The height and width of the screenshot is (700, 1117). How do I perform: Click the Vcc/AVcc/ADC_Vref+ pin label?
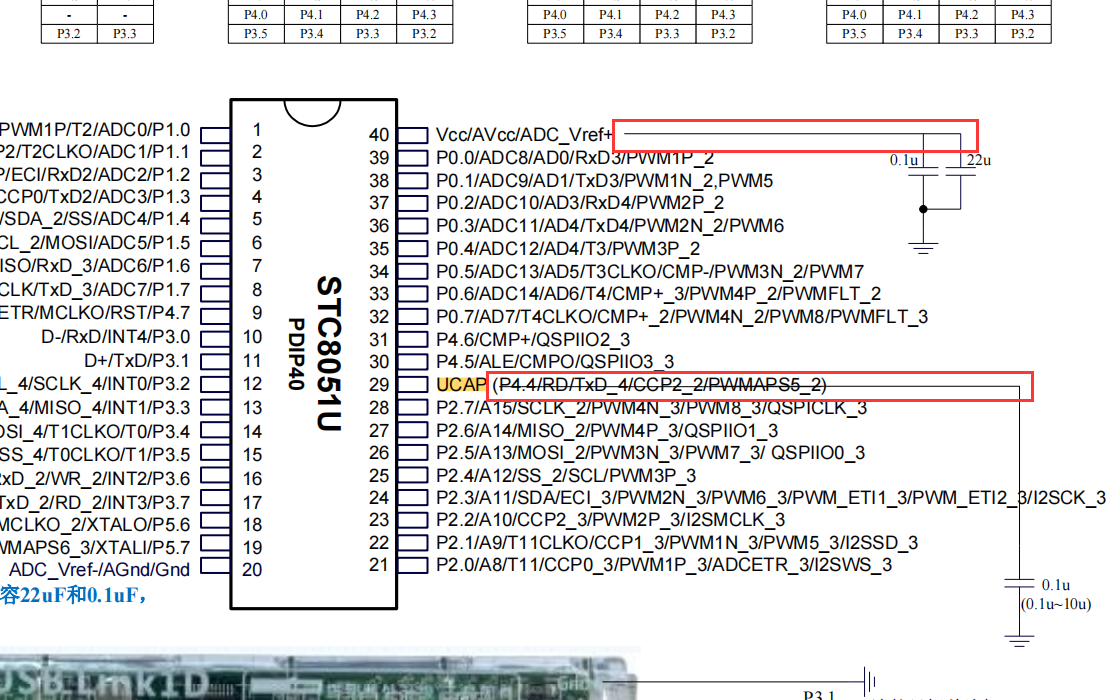coord(524,135)
